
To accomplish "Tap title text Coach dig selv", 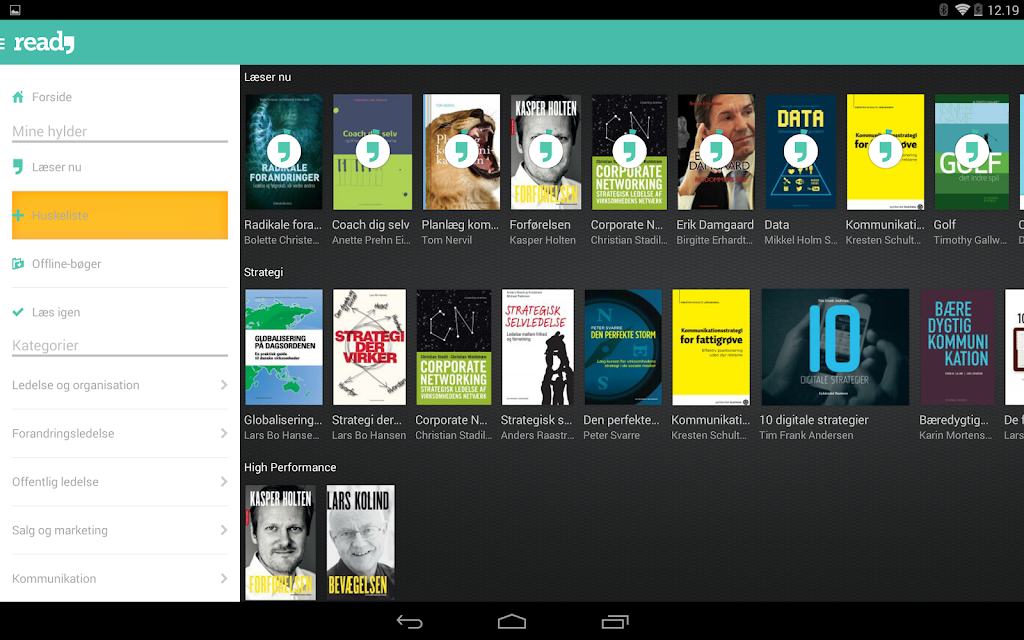I will pyautogui.click(x=370, y=225).
